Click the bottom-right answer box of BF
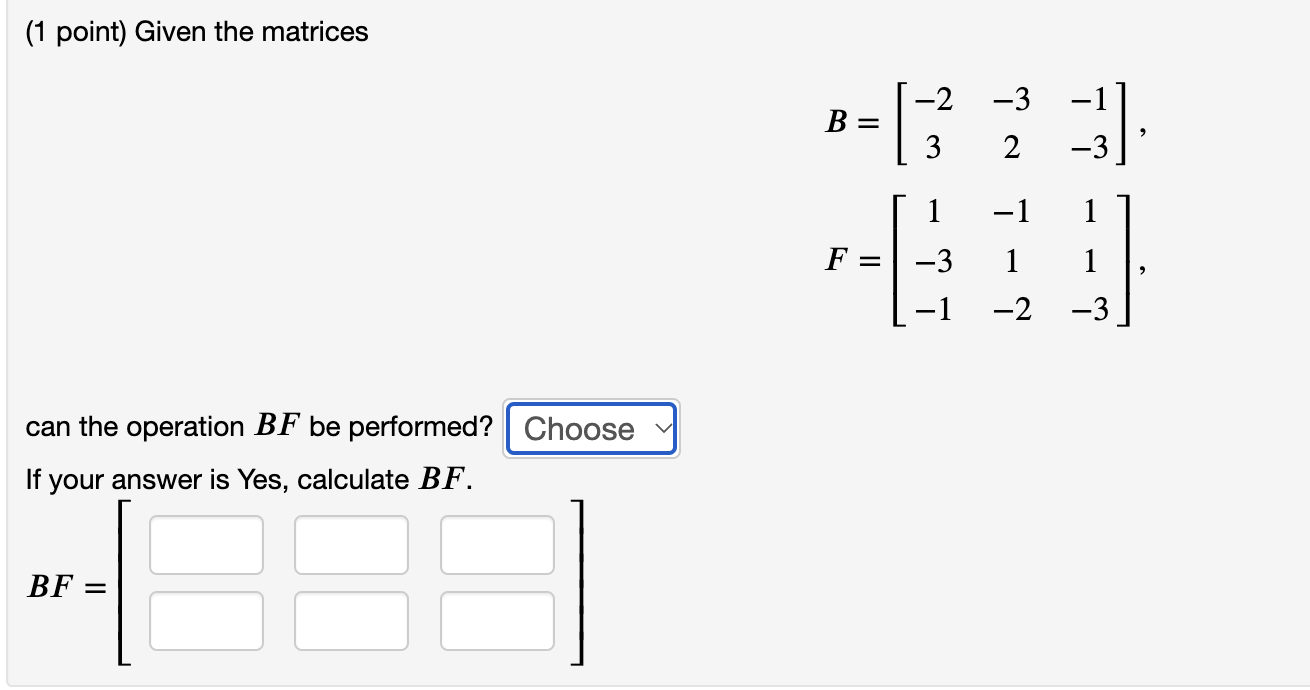The image size is (1310, 690). (497, 620)
